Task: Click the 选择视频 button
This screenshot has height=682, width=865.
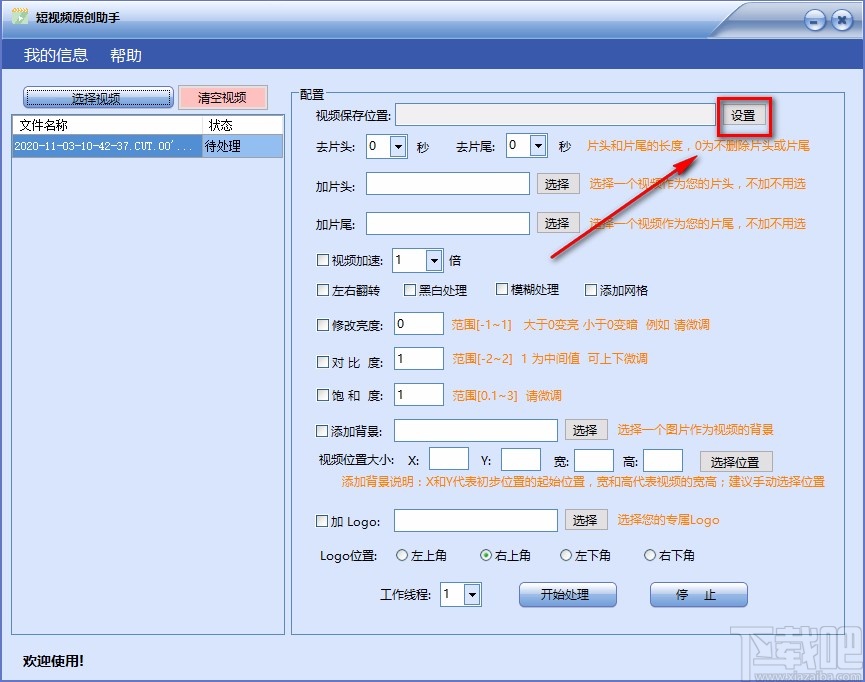Action: (x=98, y=98)
